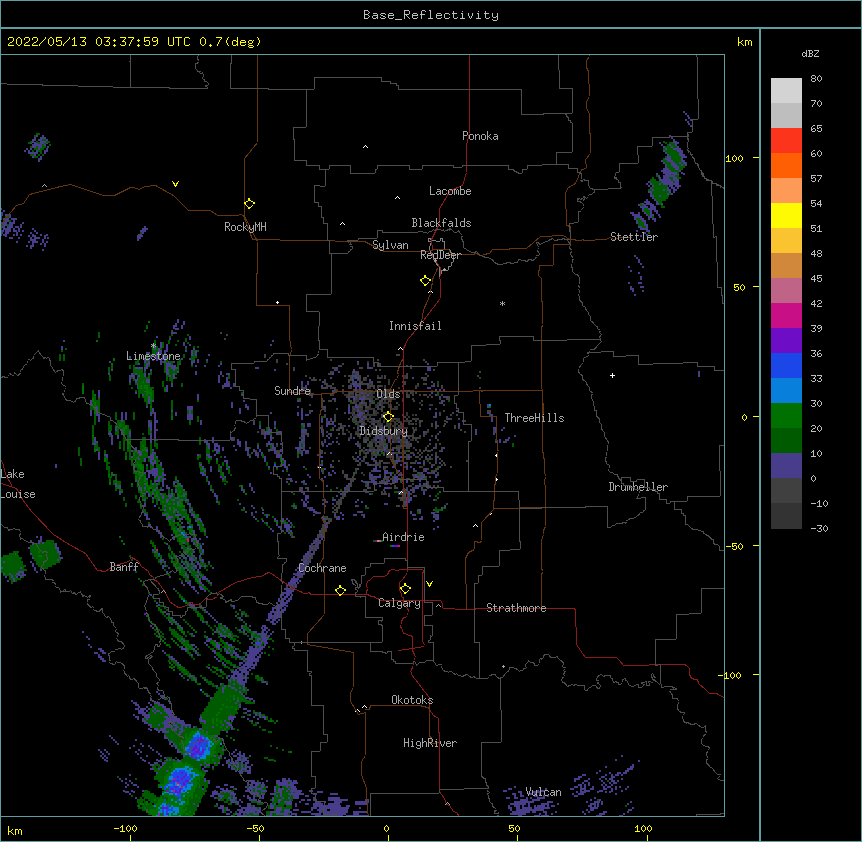Click the magenta 42 dBZ legend swatch

click(x=786, y=315)
